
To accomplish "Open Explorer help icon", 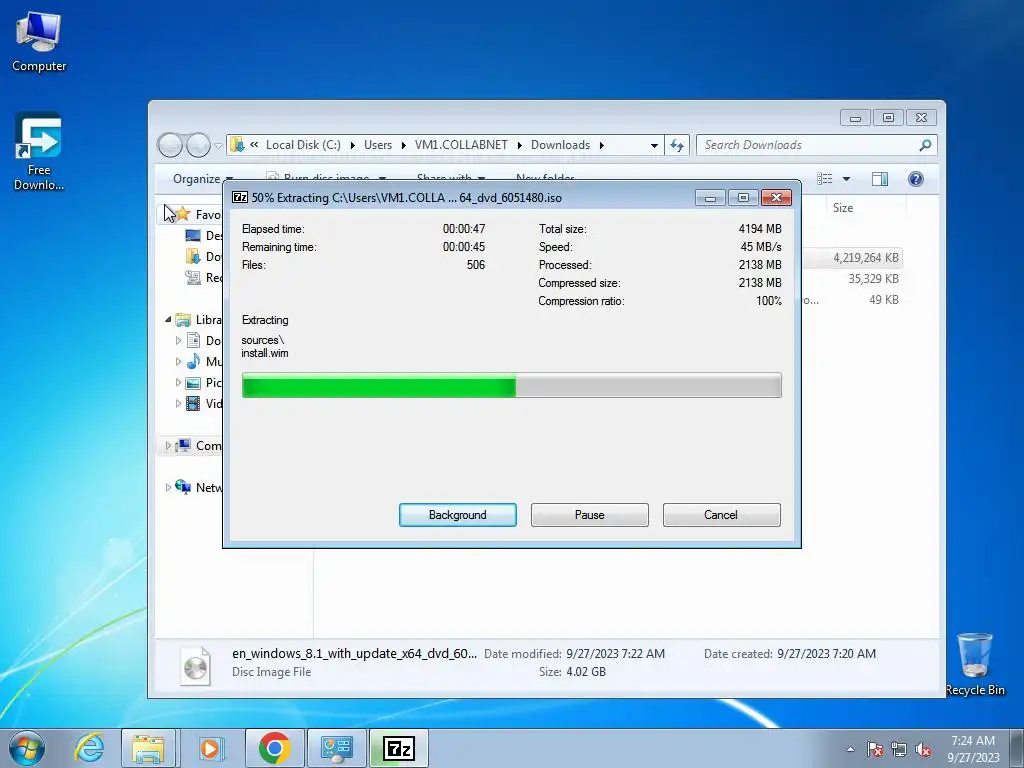I will [916, 178].
